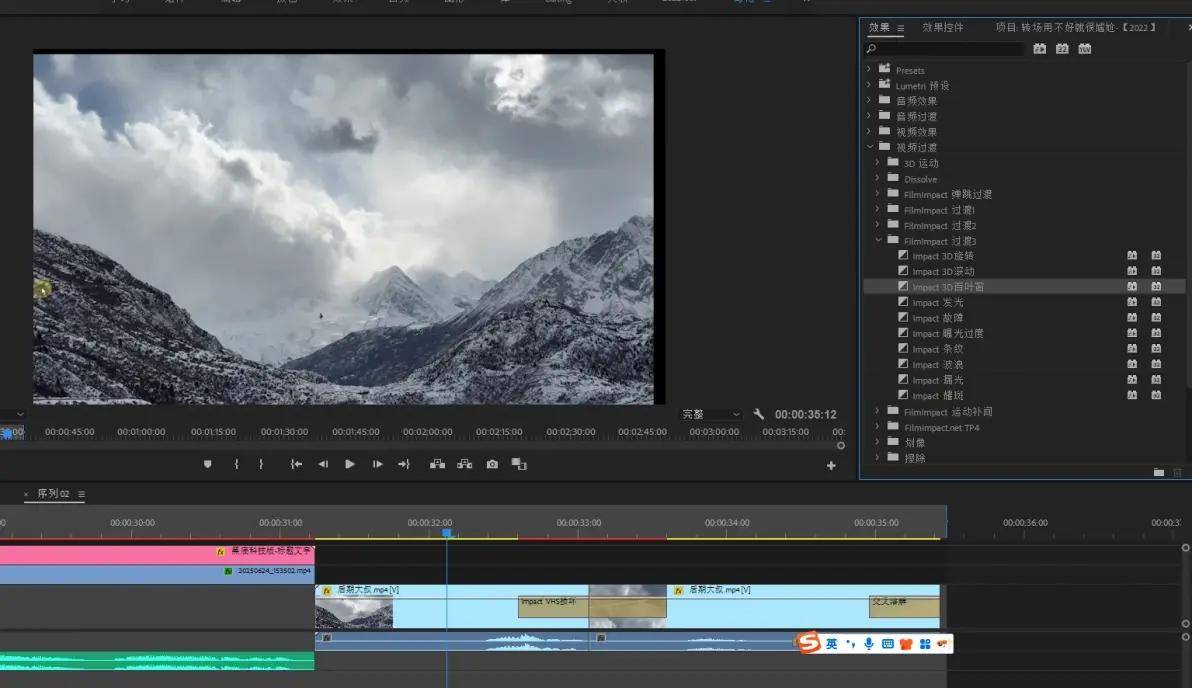Select 序列 02 timeline tab
The height and width of the screenshot is (688, 1192).
(x=53, y=494)
